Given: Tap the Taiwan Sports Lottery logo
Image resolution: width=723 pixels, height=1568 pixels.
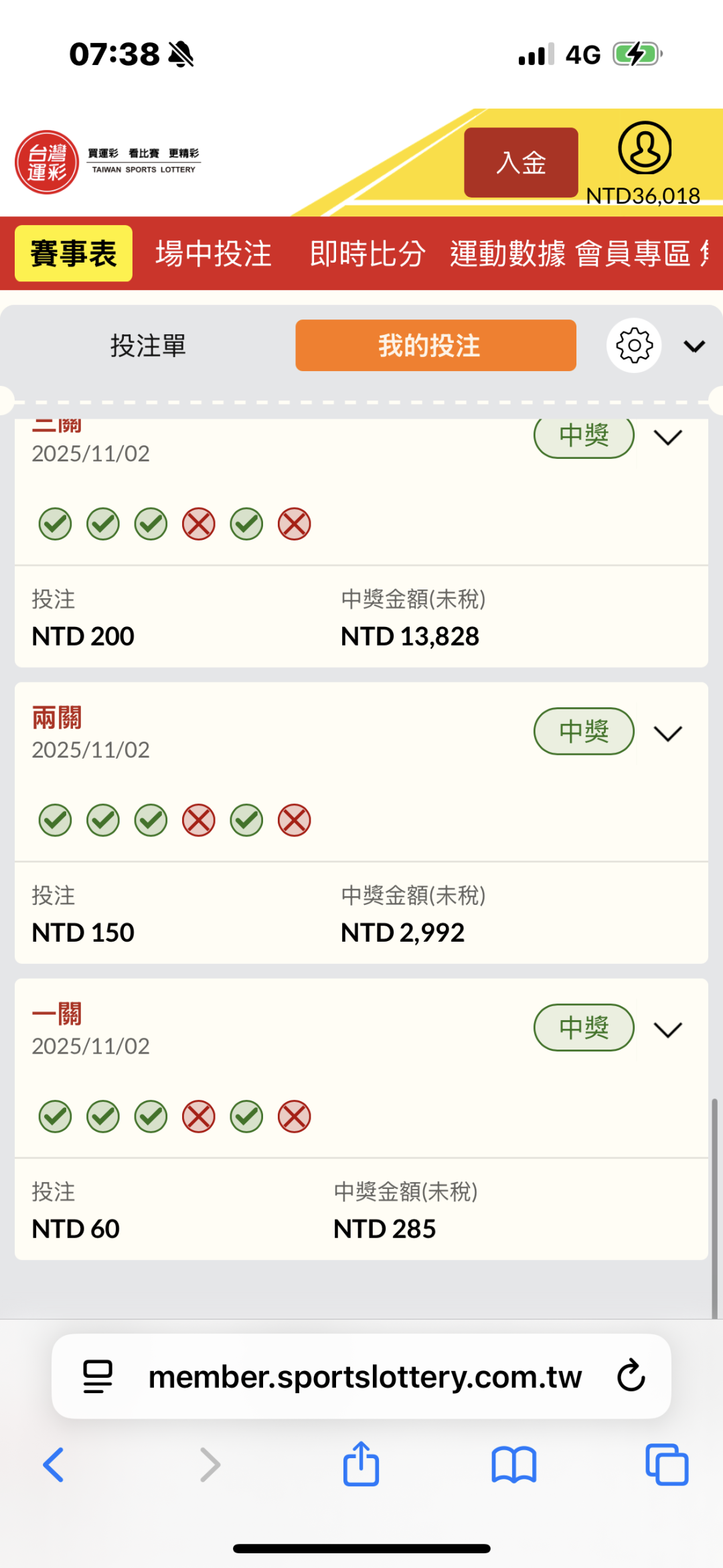Looking at the screenshot, I should 47,162.
